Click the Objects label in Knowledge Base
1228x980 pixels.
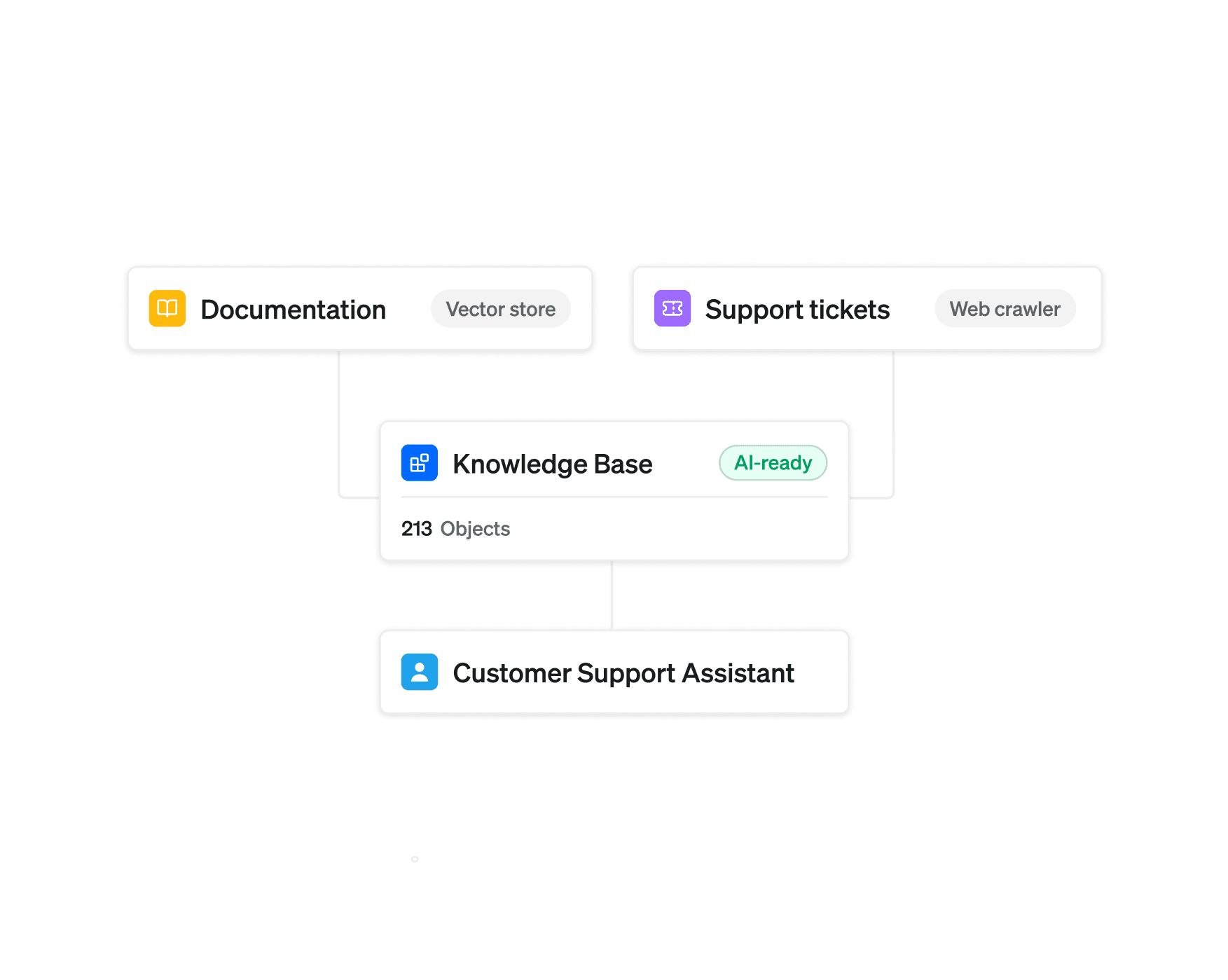click(x=475, y=529)
